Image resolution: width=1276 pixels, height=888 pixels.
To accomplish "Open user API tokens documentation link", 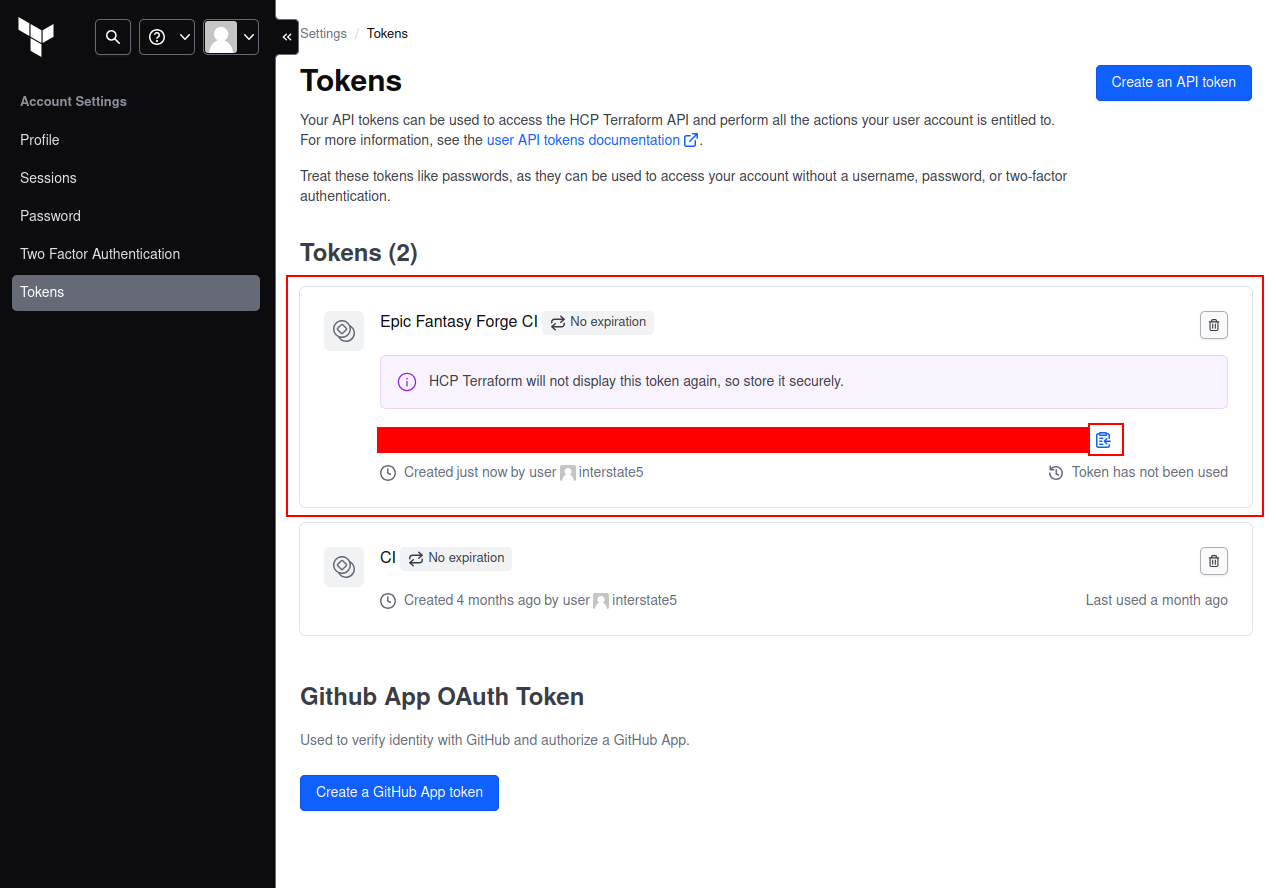I will click(592, 140).
